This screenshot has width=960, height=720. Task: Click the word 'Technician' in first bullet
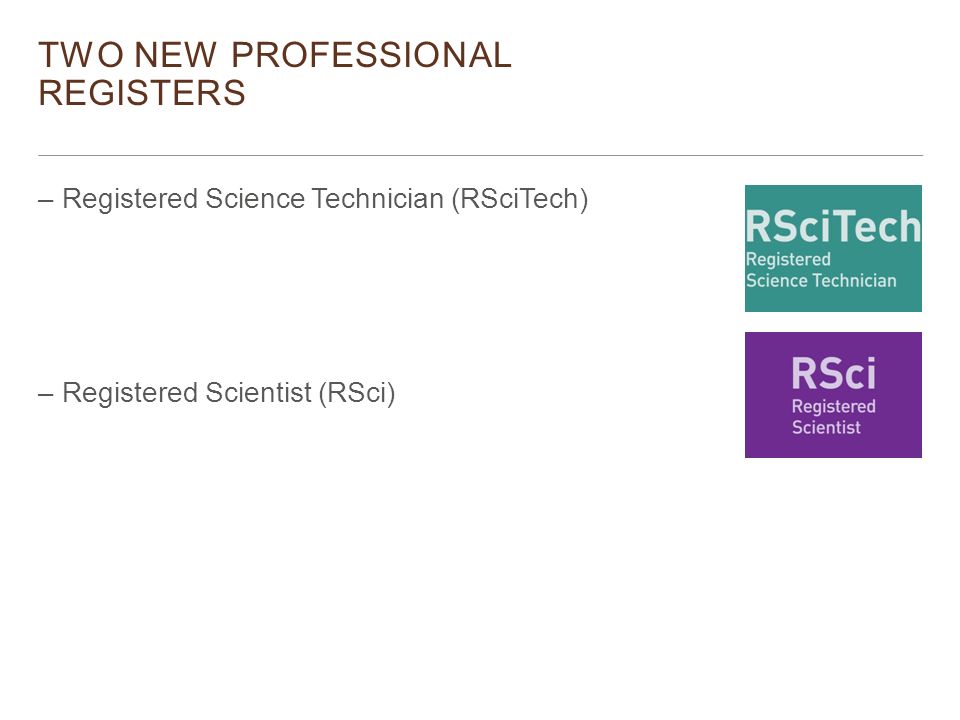point(377,199)
